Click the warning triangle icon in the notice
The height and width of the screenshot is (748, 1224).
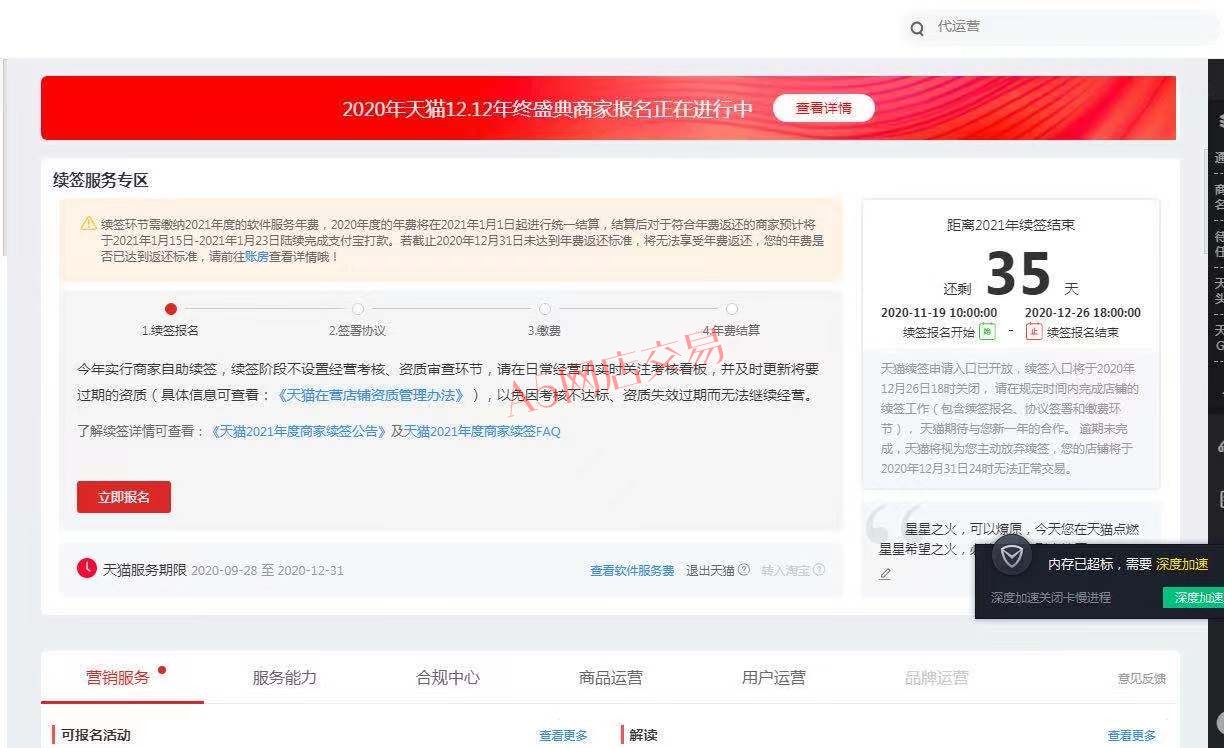(89, 223)
